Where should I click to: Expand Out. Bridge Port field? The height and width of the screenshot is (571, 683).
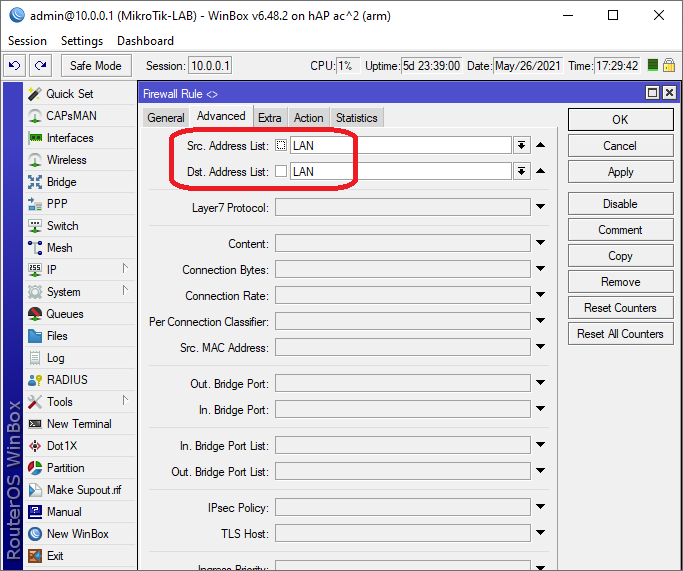tap(541, 383)
